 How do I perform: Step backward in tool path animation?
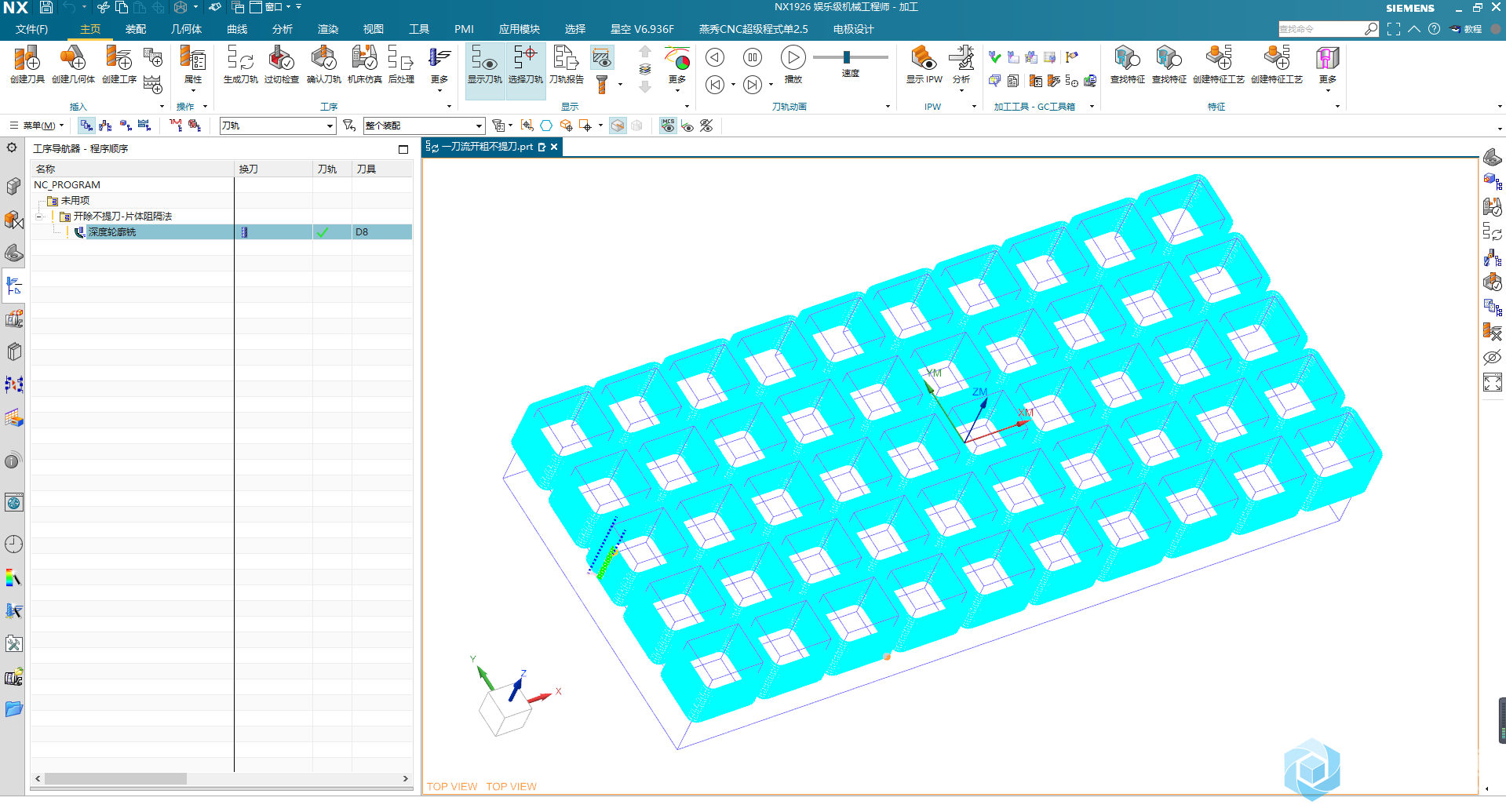click(x=715, y=57)
